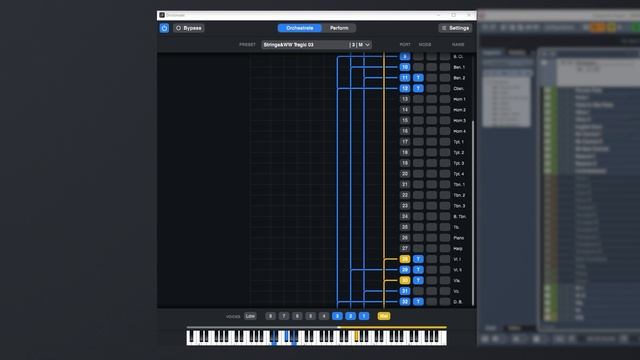The height and width of the screenshot is (360, 640).
Task: Click port number 23 for Tbn. 3
Action: click(x=404, y=206)
